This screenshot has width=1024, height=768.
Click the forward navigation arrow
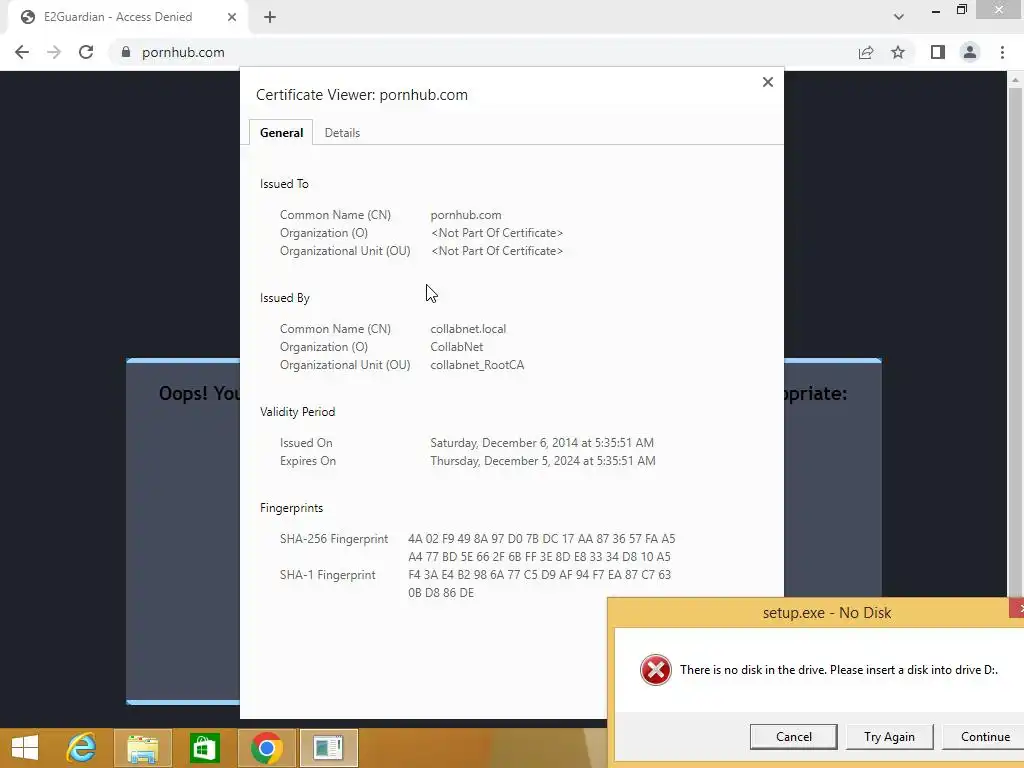54,52
